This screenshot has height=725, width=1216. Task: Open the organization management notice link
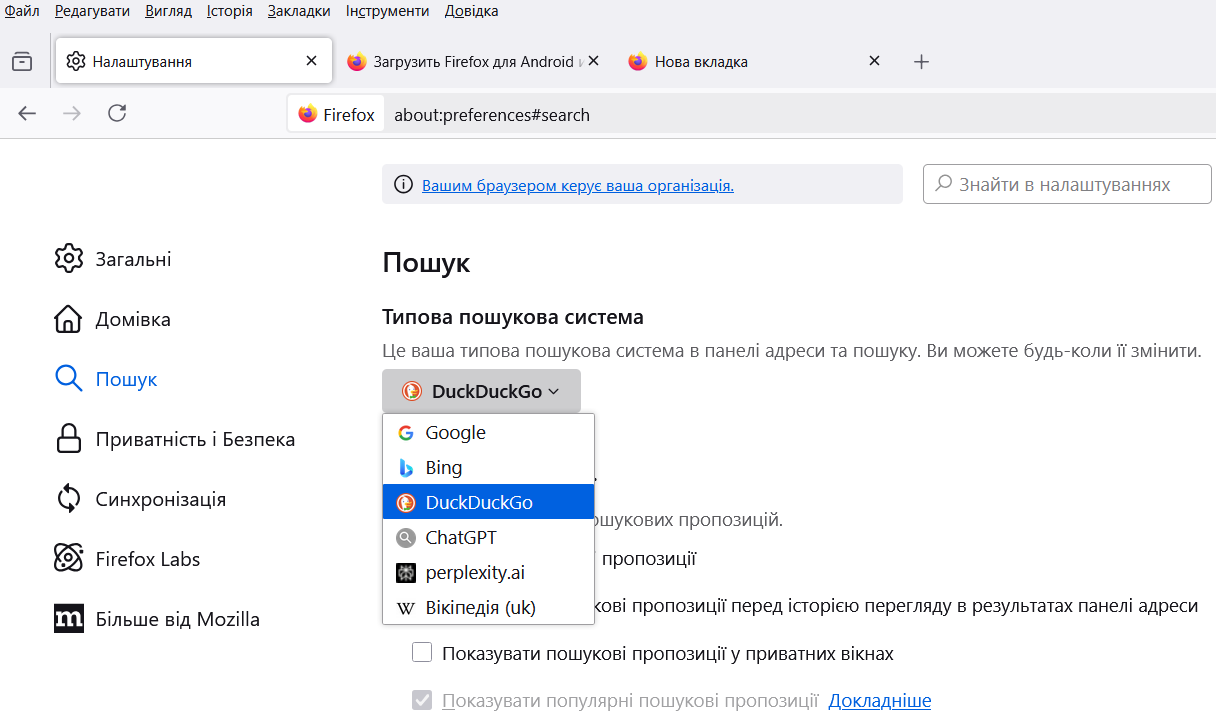pos(578,185)
